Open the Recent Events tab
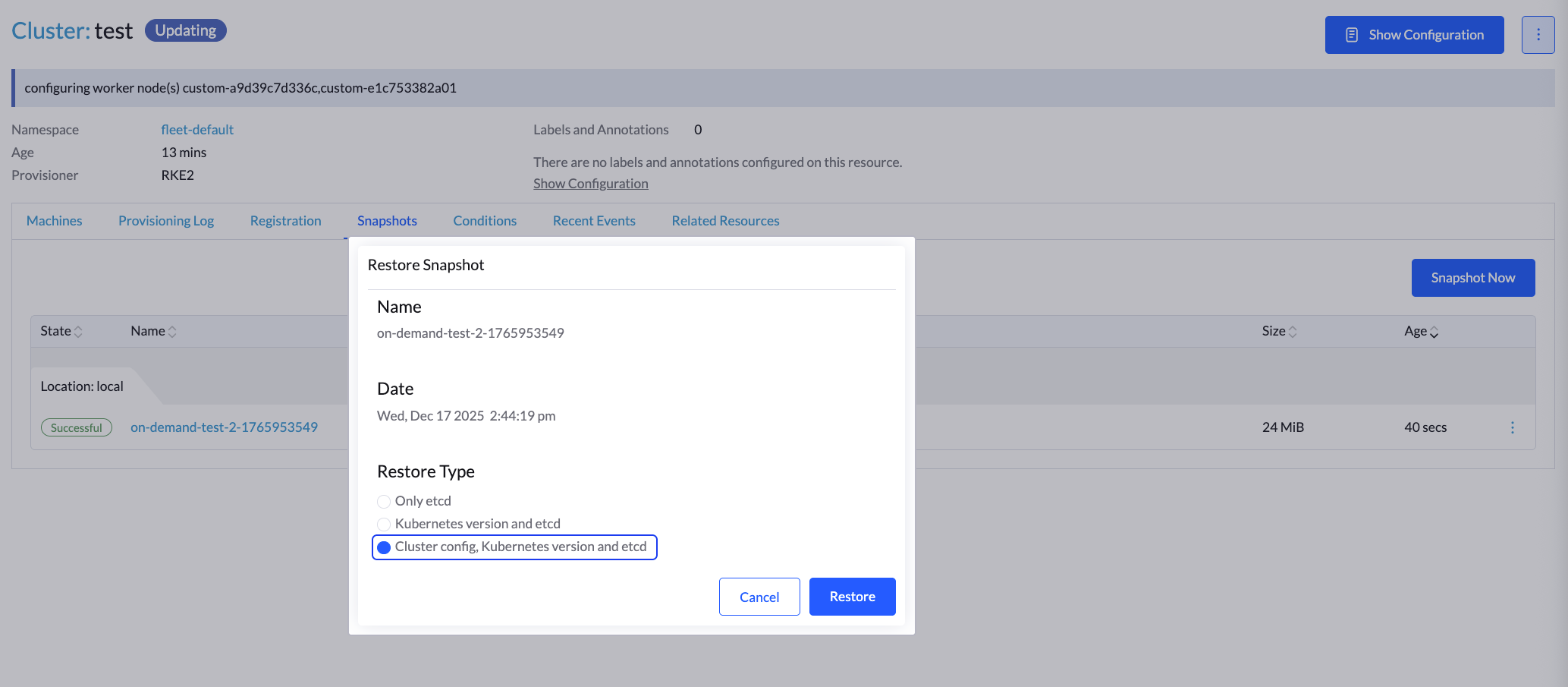Image resolution: width=1568 pixels, height=687 pixels. [x=594, y=221]
